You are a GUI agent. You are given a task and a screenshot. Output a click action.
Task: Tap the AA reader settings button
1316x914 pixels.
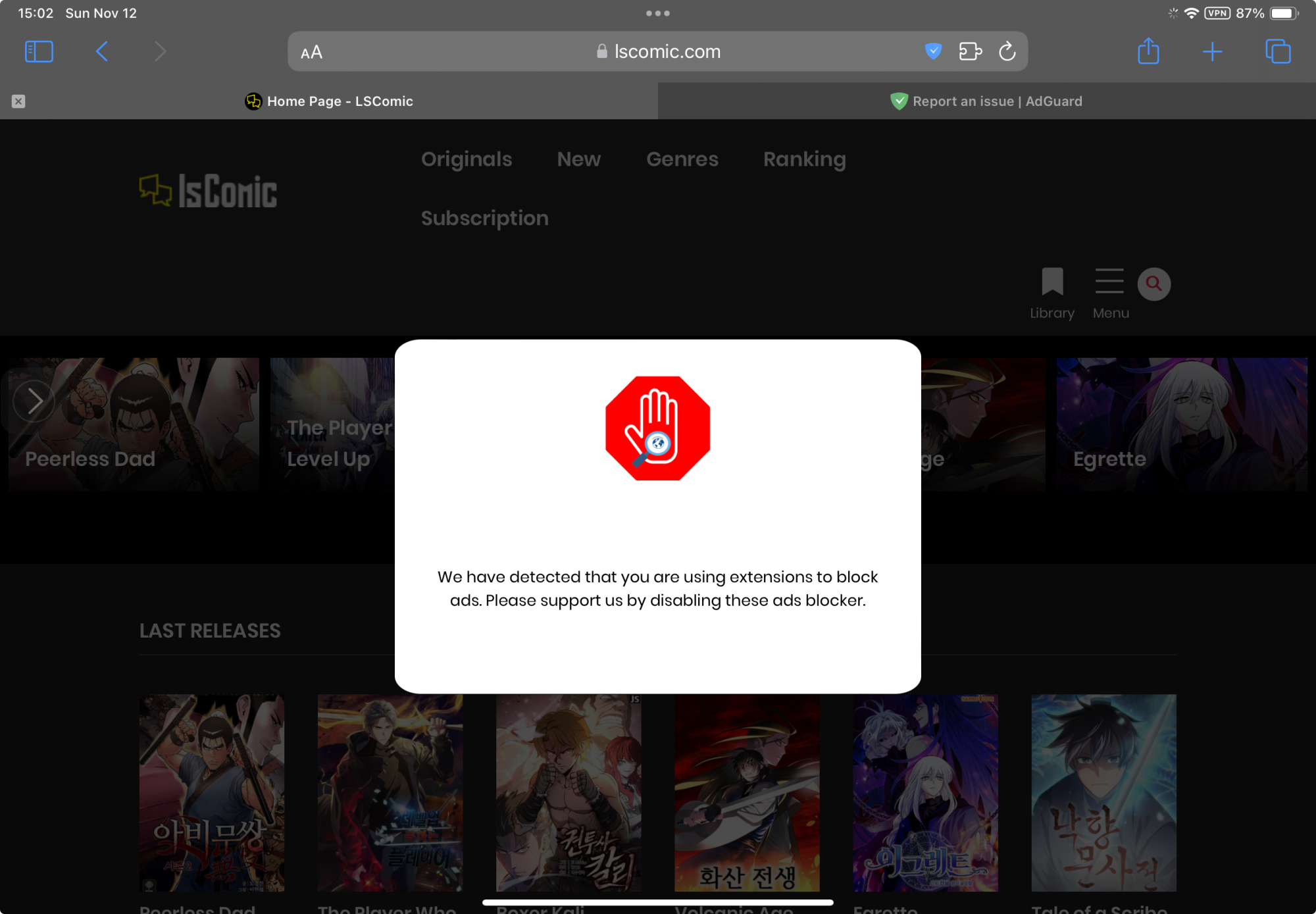pyautogui.click(x=311, y=52)
